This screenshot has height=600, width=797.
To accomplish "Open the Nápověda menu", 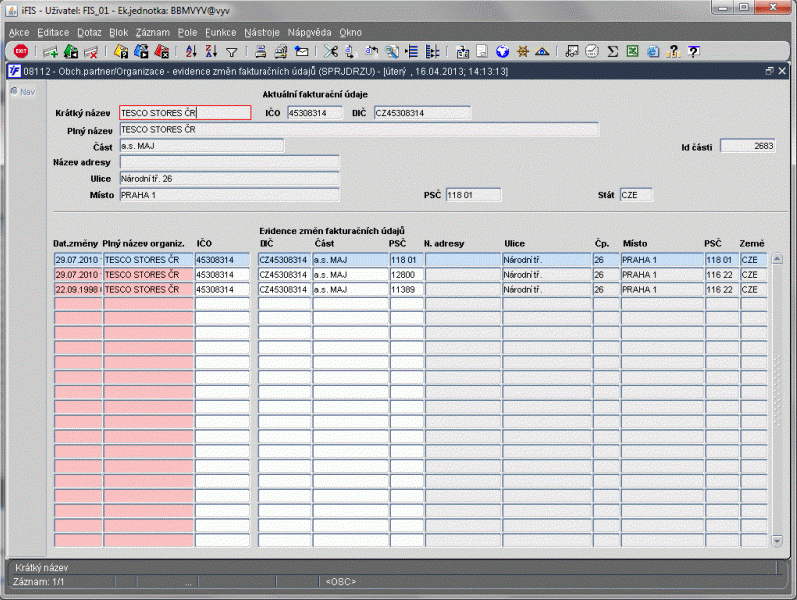I will point(309,32).
